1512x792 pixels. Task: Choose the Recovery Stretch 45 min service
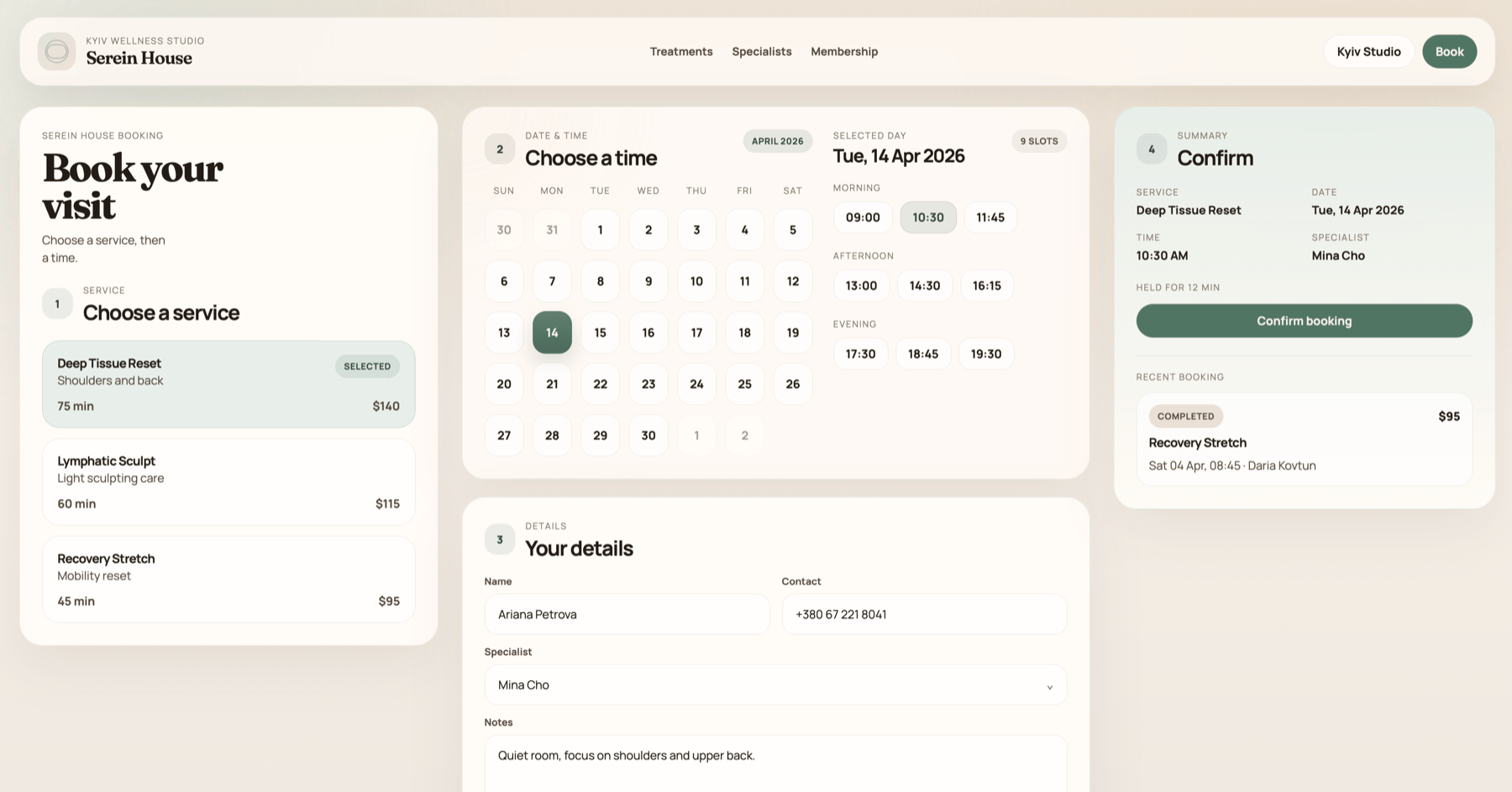(228, 580)
